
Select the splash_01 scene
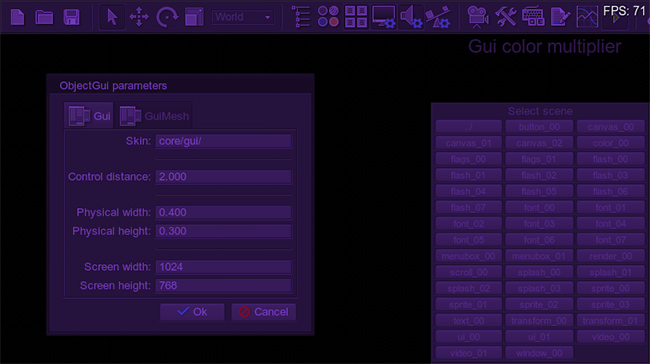[x=611, y=272]
